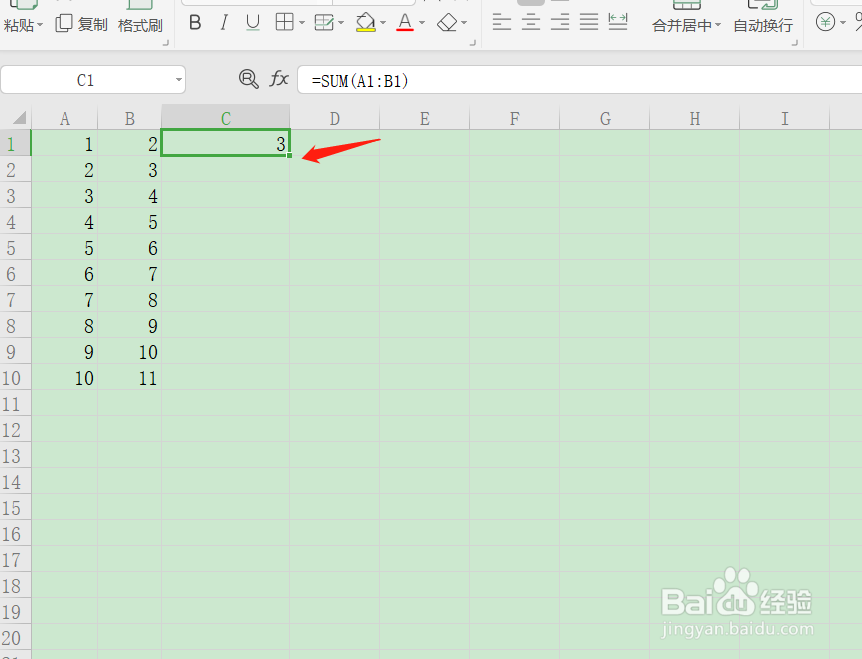Select column D header

point(335,118)
